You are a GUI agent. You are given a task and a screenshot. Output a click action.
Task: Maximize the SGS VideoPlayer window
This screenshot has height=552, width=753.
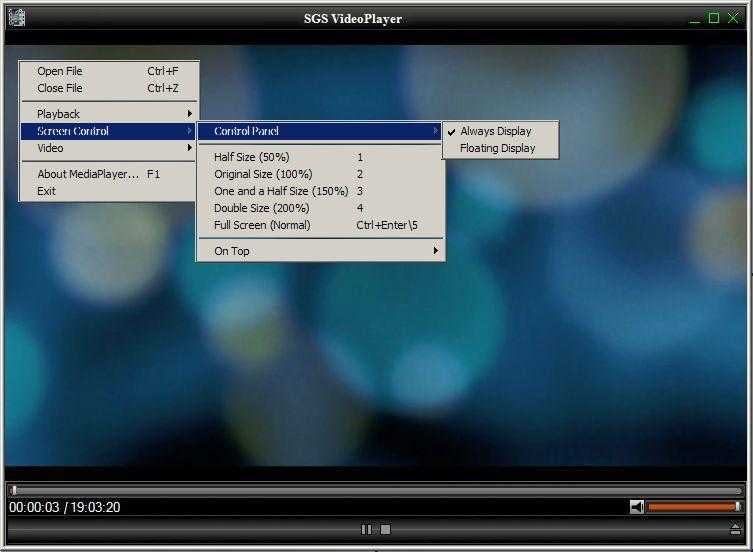pos(714,18)
